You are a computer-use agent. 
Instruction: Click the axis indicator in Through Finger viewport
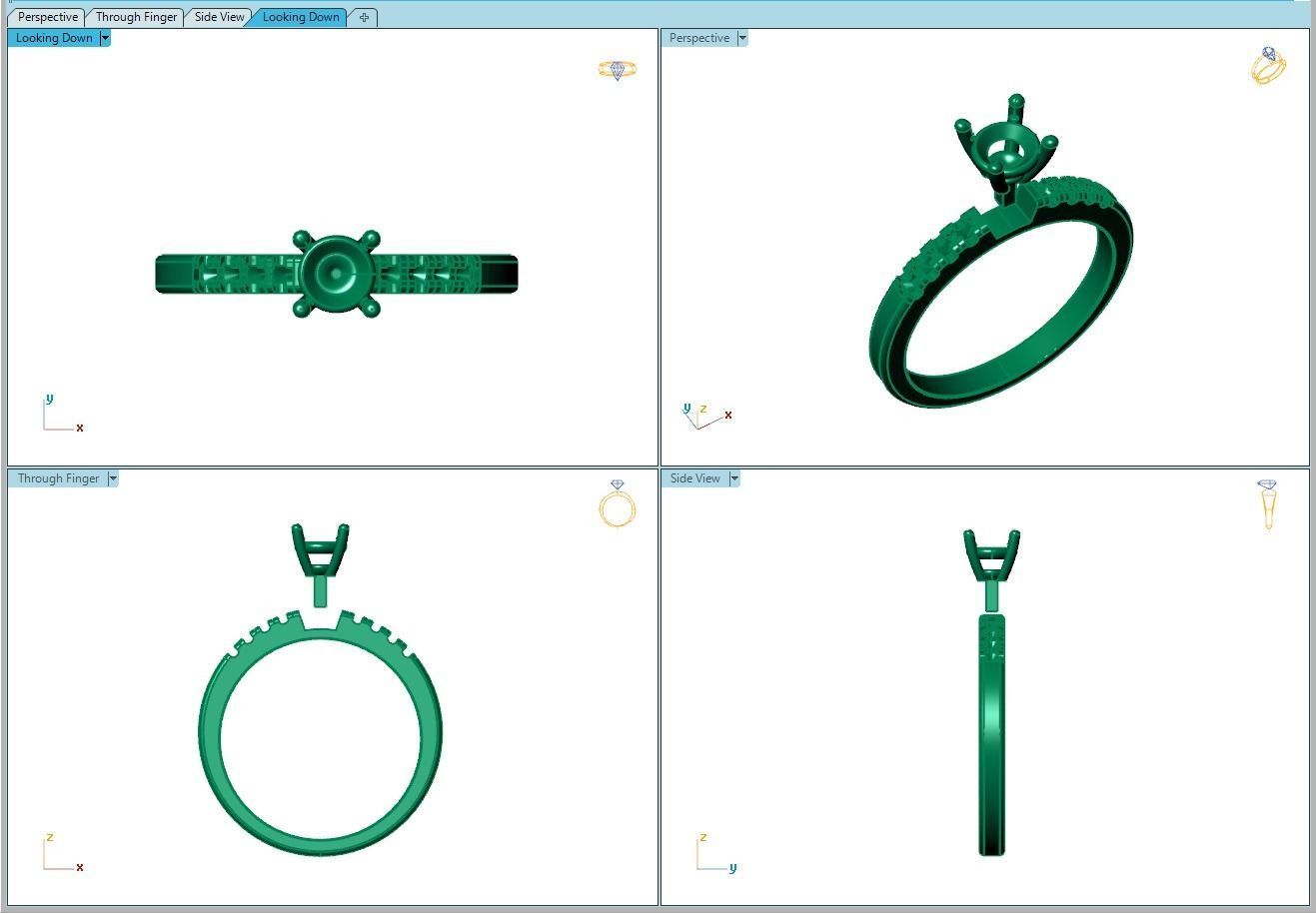coord(62,853)
